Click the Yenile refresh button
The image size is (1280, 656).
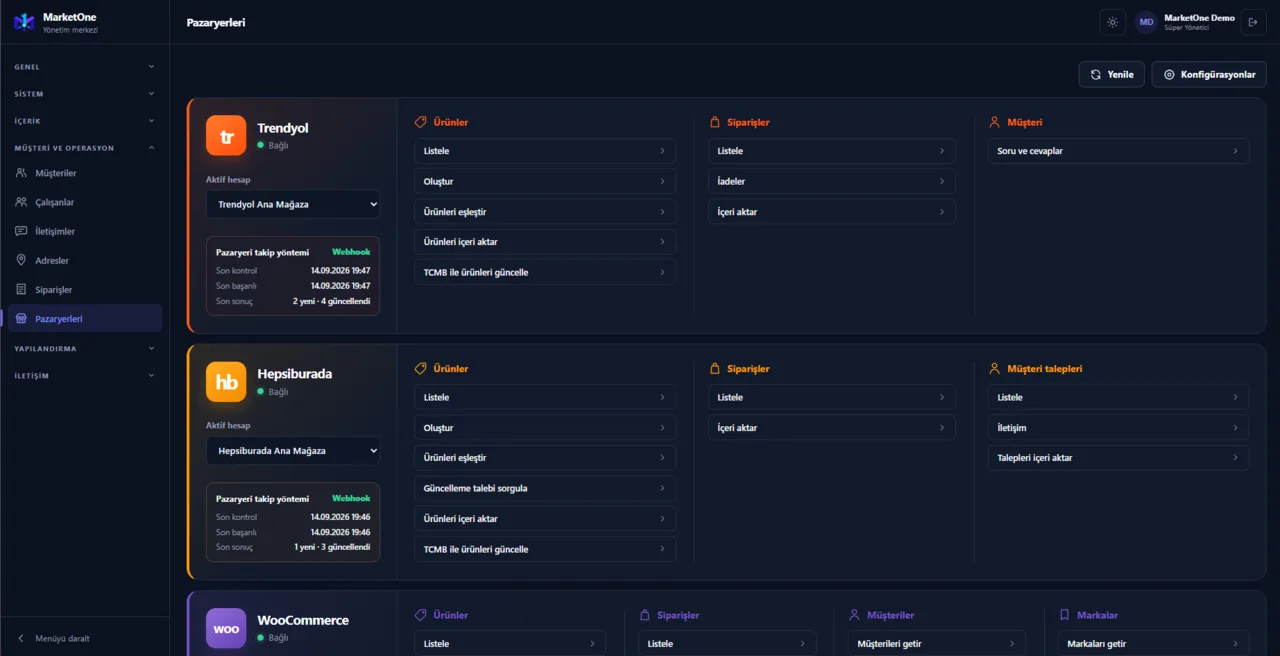(1112, 74)
